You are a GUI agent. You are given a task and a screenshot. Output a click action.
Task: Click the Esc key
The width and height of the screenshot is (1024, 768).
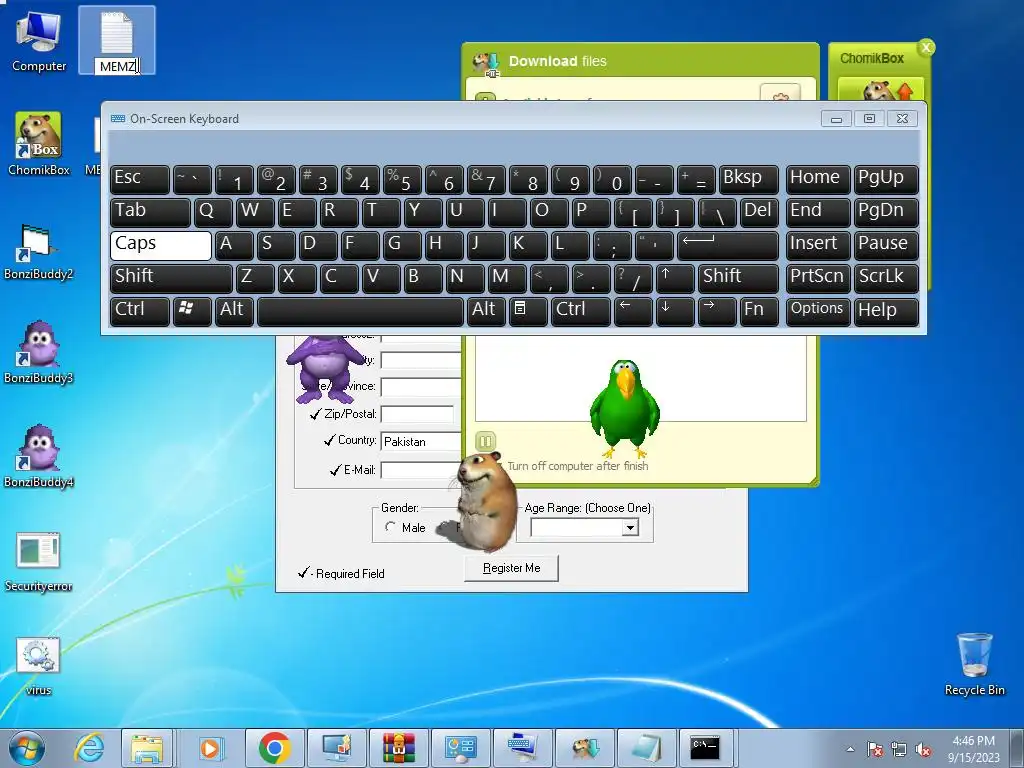click(140, 180)
